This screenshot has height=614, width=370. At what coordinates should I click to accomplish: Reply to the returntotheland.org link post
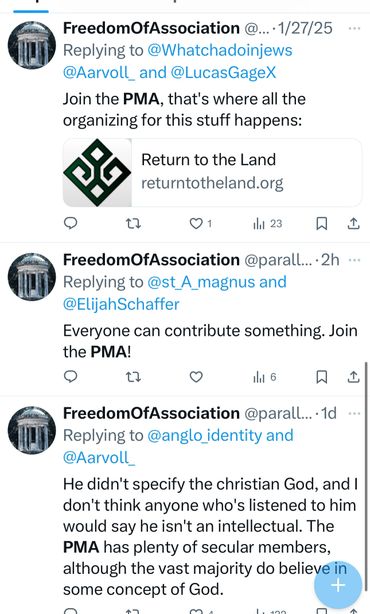70,223
